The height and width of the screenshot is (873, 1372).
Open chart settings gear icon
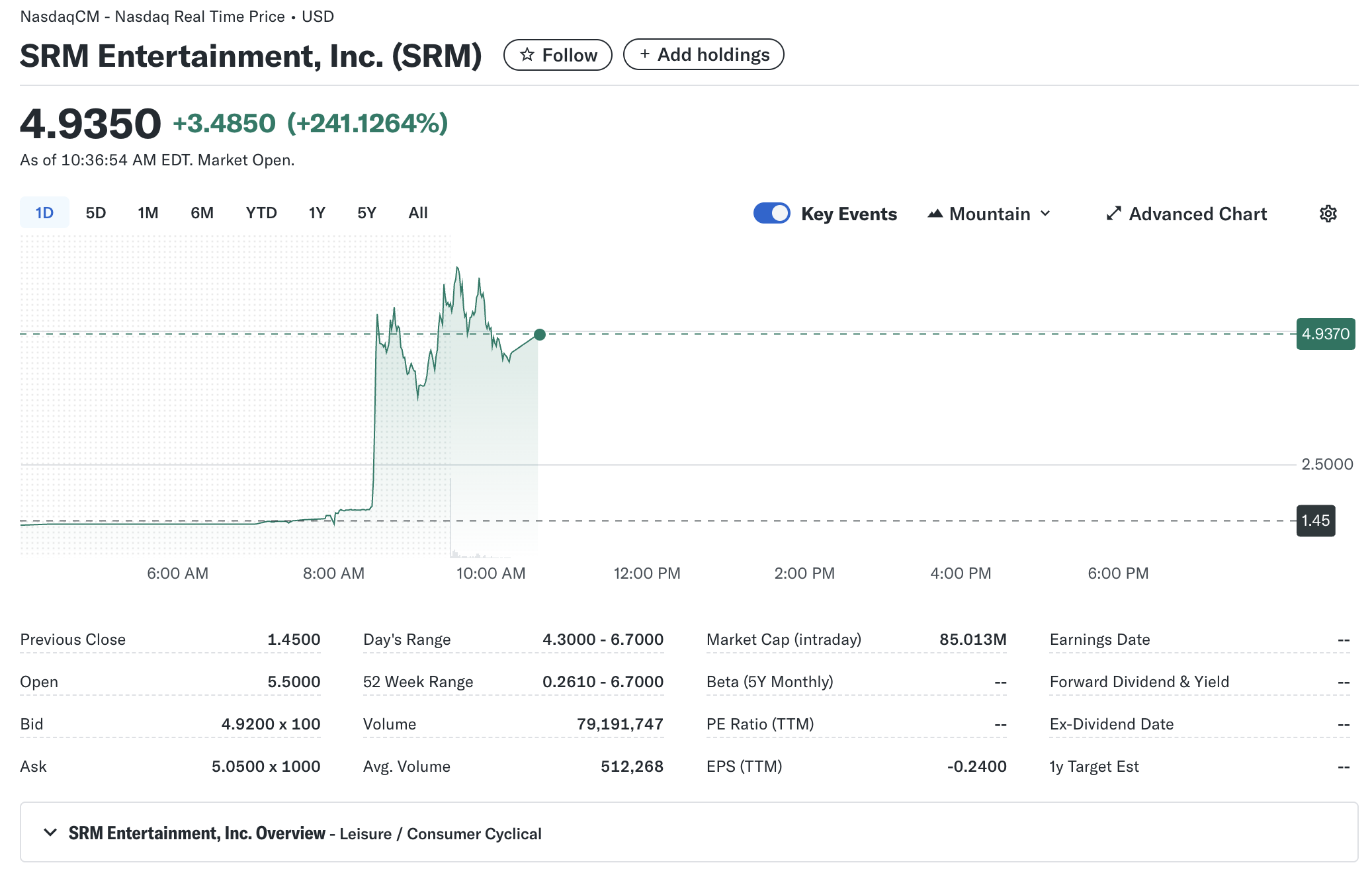pos(1328,214)
